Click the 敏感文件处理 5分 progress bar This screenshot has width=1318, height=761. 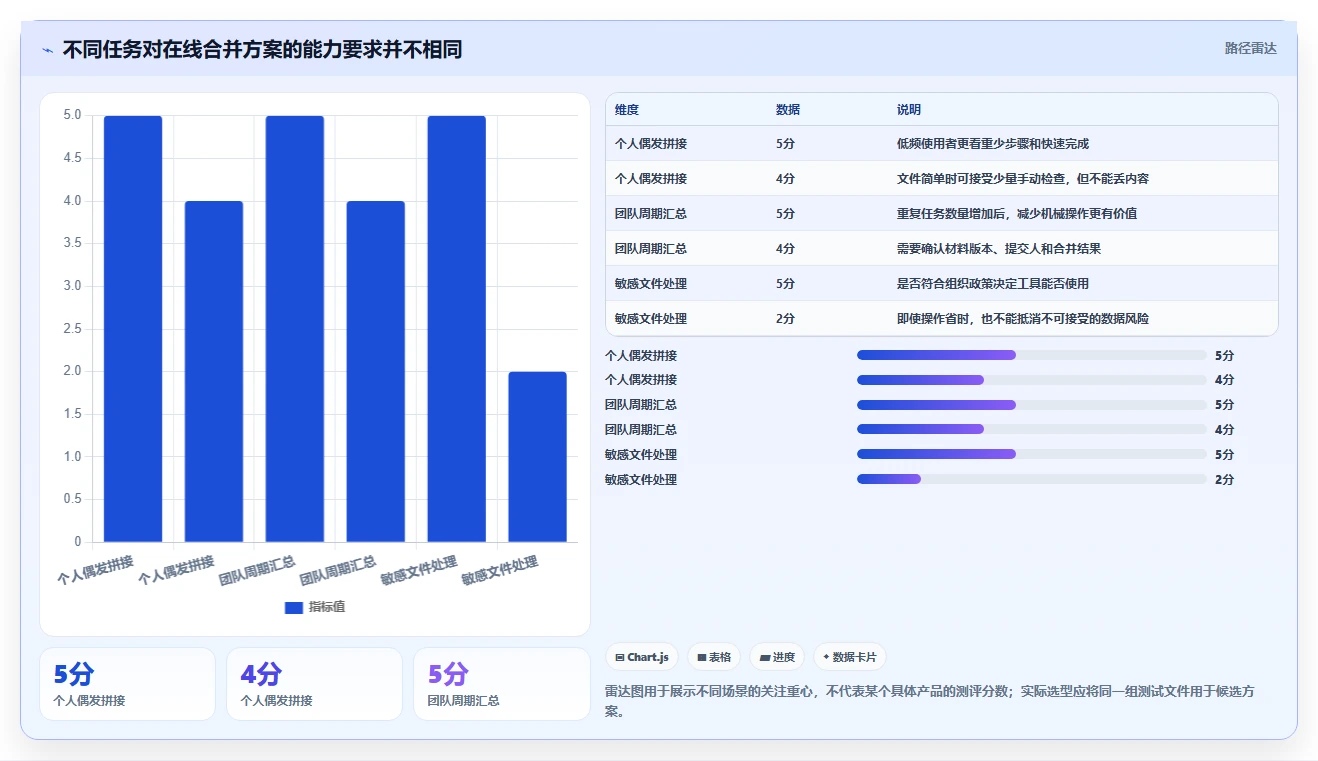pos(1031,454)
